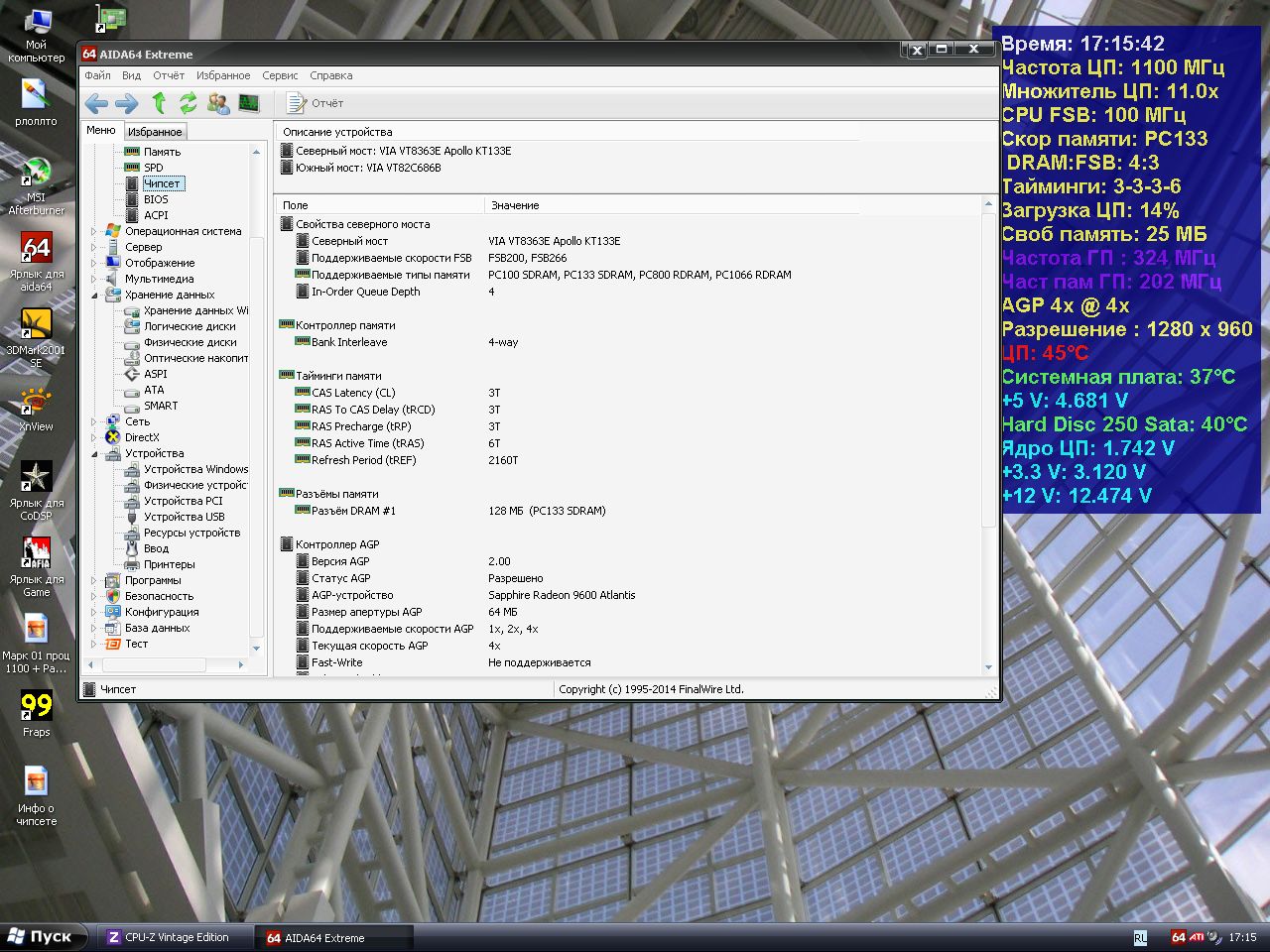
Task: Open the Report (Отчёт) toolbar button
Action: [315, 103]
